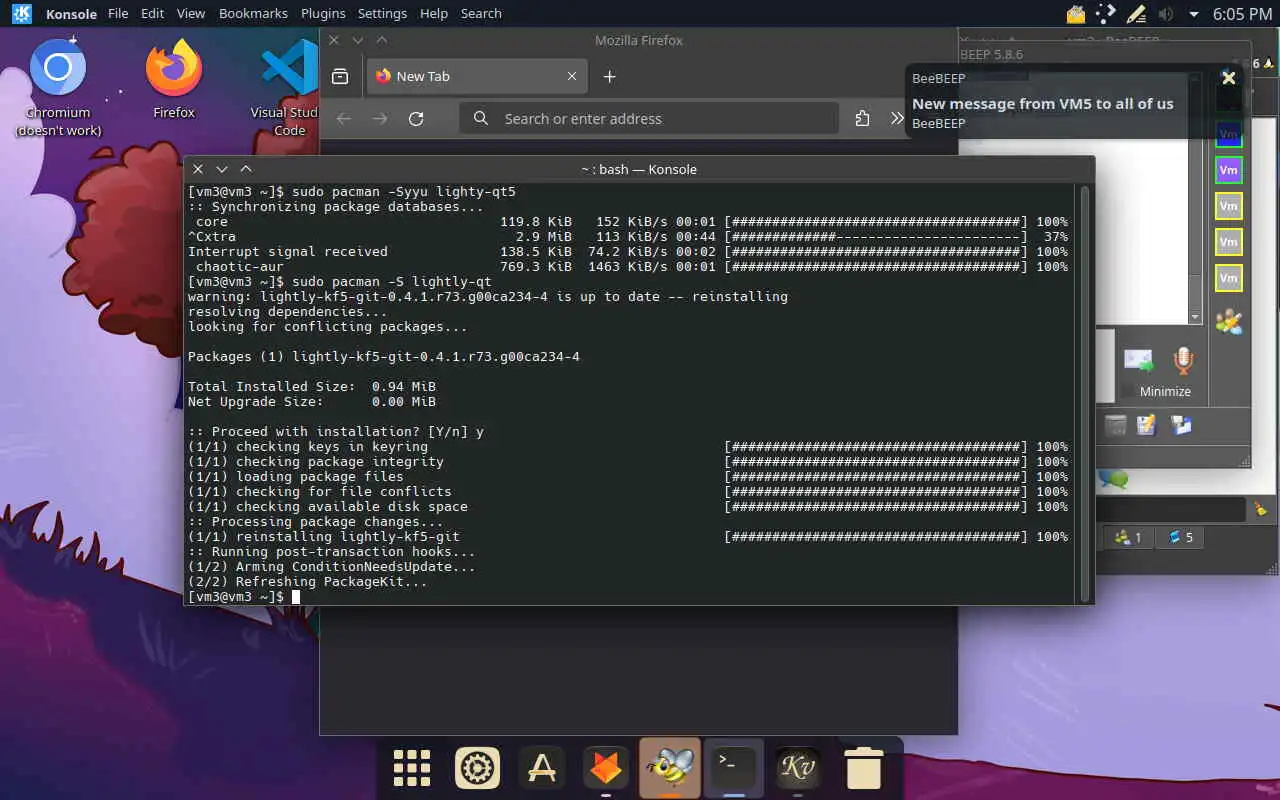Open the File menu in Konsole

pyautogui.click(x=118, y=14)
